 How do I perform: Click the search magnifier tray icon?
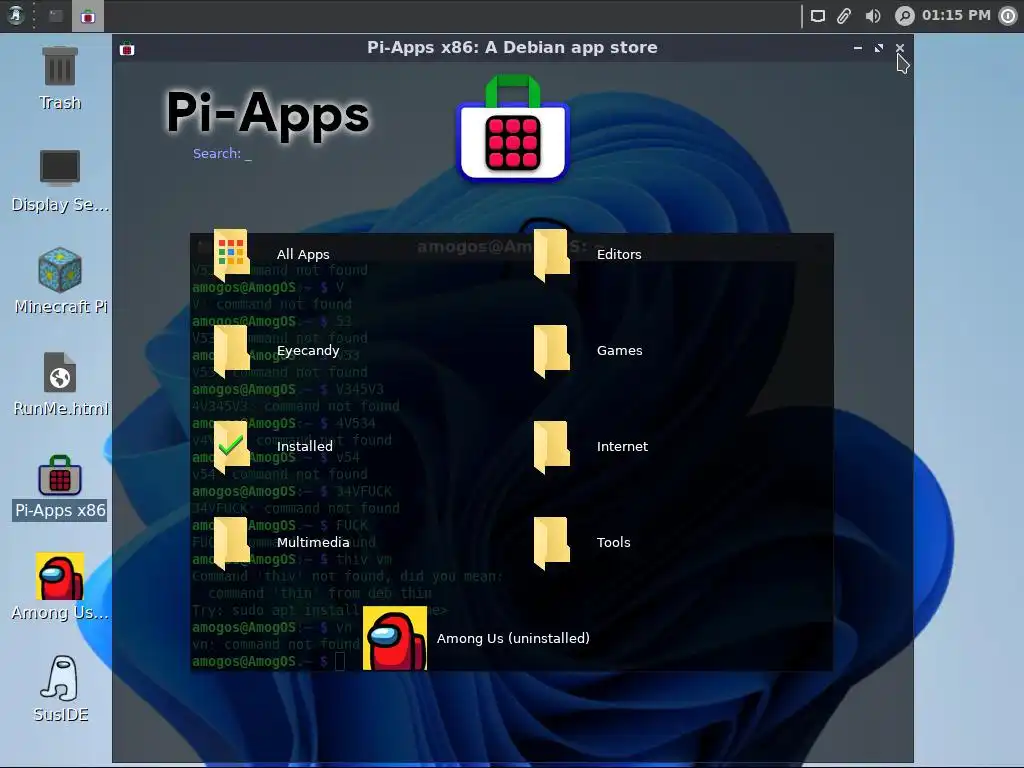click(904, 16)
